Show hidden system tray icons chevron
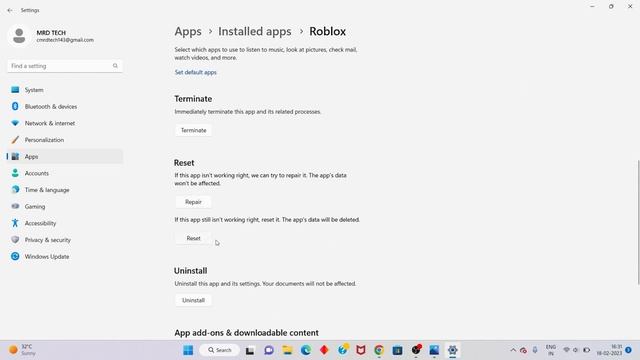Viewport: 640px width, 360px height. [x=513, y=350]
